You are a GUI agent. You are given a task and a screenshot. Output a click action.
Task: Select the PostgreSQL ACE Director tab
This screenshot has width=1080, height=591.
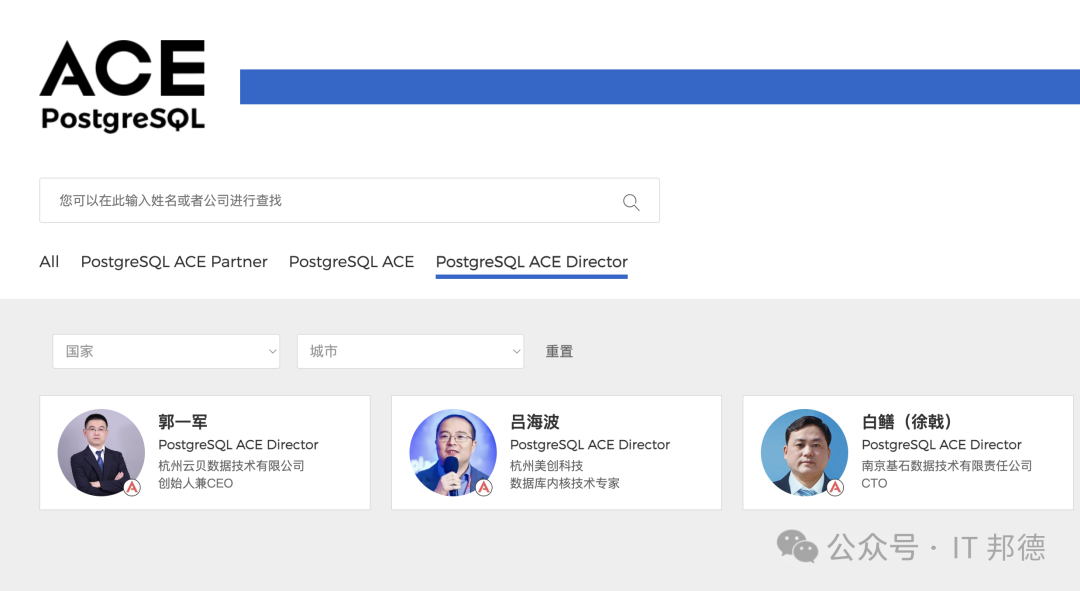pyautogui.click(x=531, y=262)
